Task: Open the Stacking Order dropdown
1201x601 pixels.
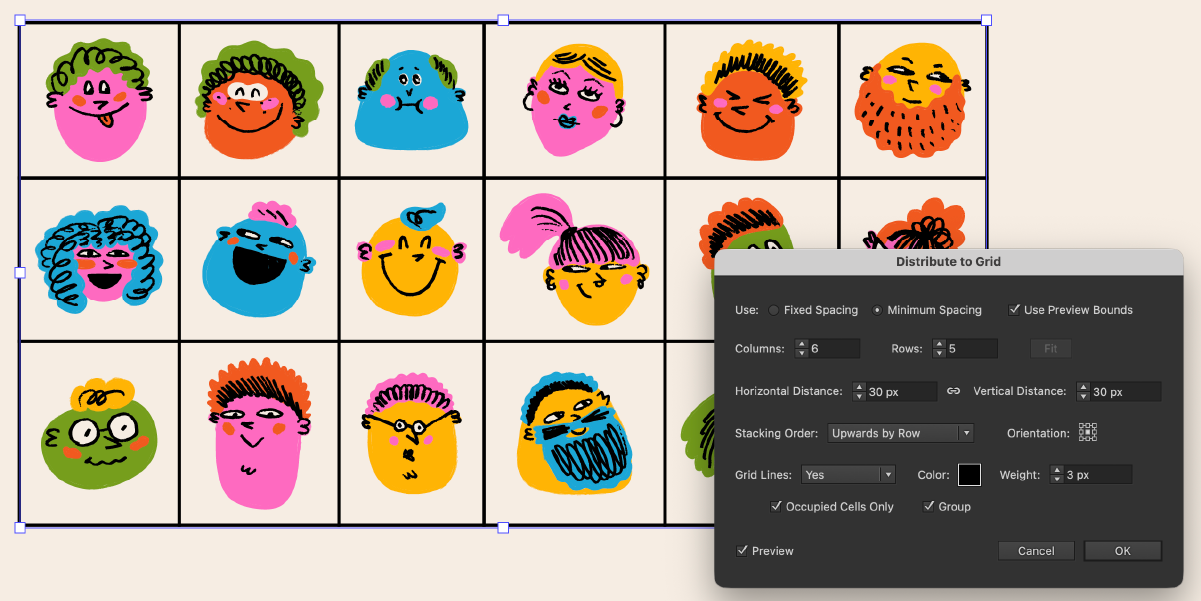Action: pyautogui.click(x=901, y=433)
